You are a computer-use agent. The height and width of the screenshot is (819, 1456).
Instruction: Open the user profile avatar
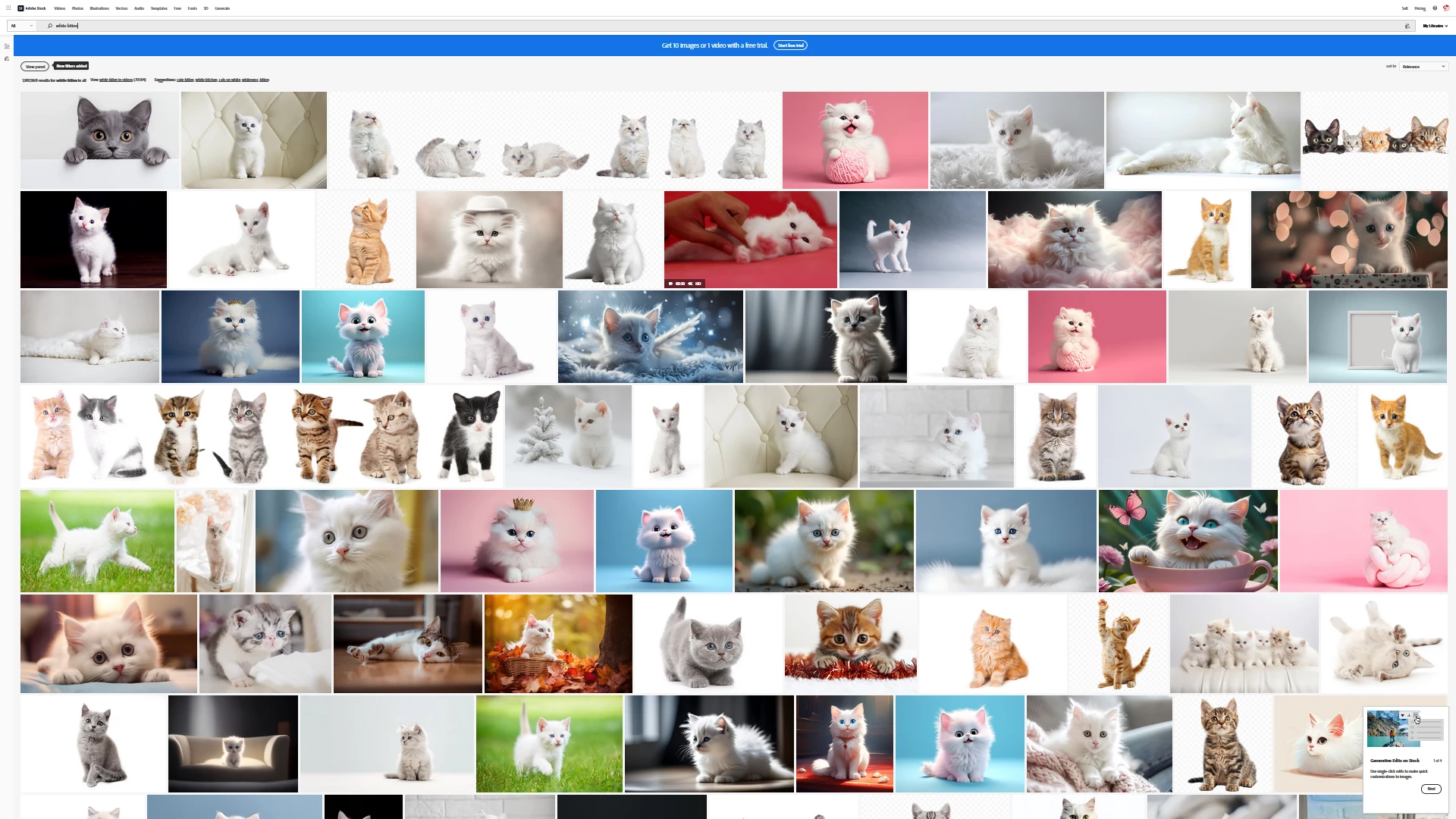click(x=1446, y=8)
